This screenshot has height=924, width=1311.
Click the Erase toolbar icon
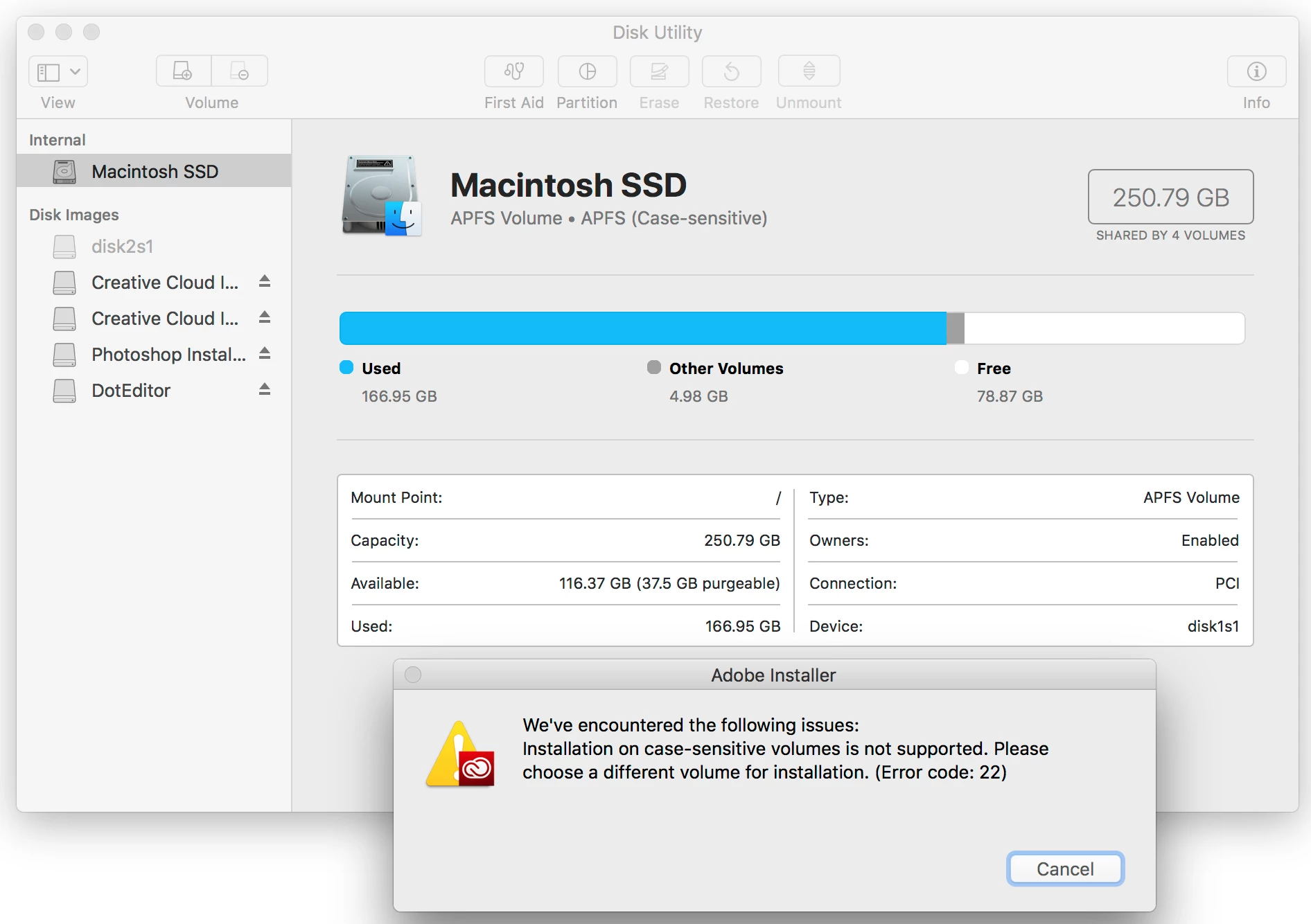pyautogui.click(x=659, y=71)
